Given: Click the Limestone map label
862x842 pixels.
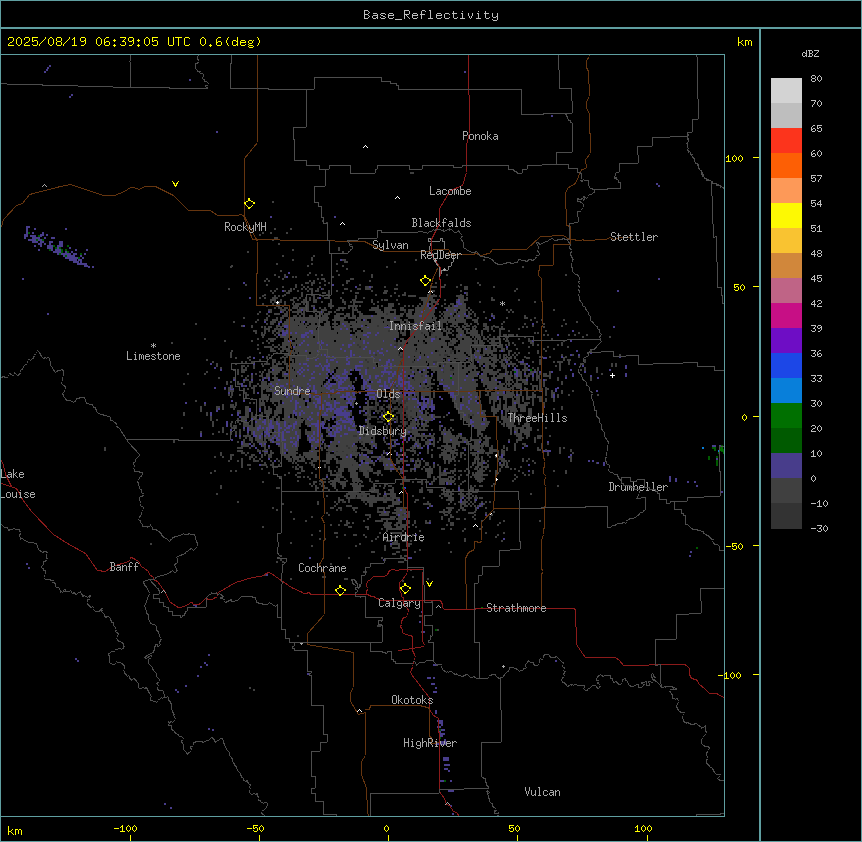Looking at the screenshot, I should [153, 356].
